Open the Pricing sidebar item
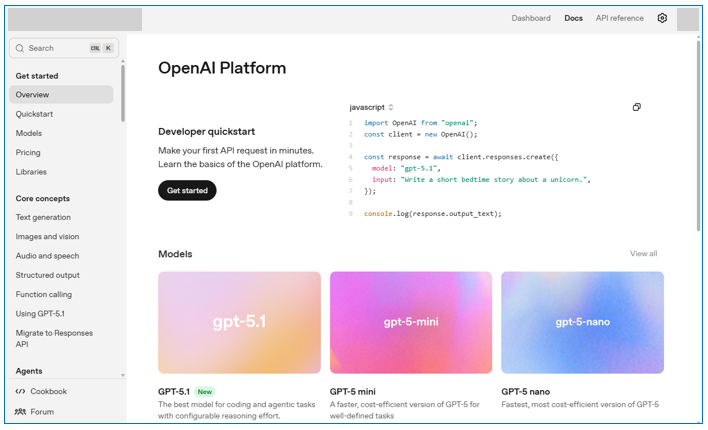The image size is (708, 430). 28,152
